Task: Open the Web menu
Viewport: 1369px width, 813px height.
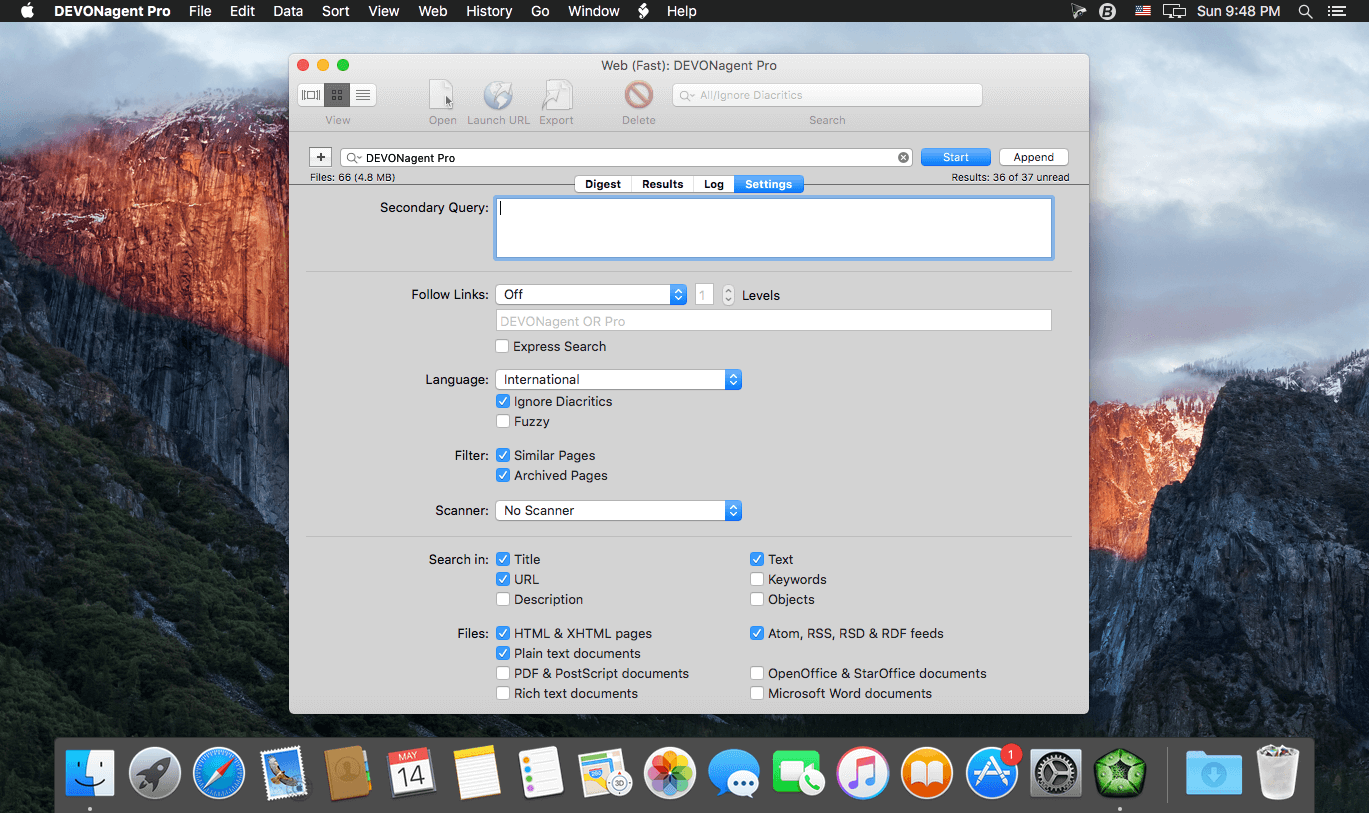Action: tap(433, 11)
